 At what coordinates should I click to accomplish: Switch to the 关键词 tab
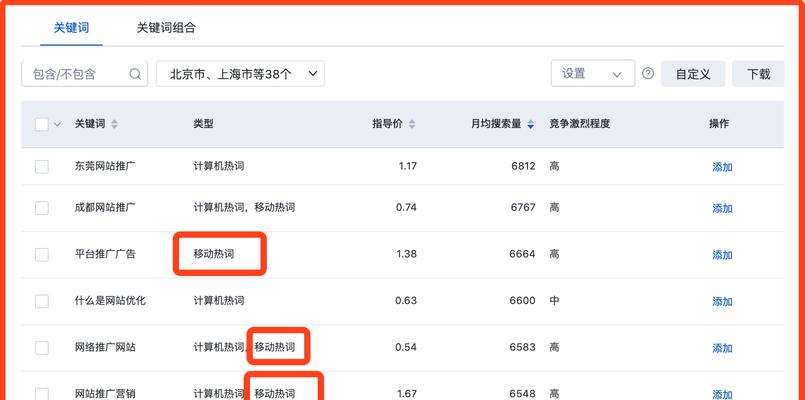[x=71, y=28]
